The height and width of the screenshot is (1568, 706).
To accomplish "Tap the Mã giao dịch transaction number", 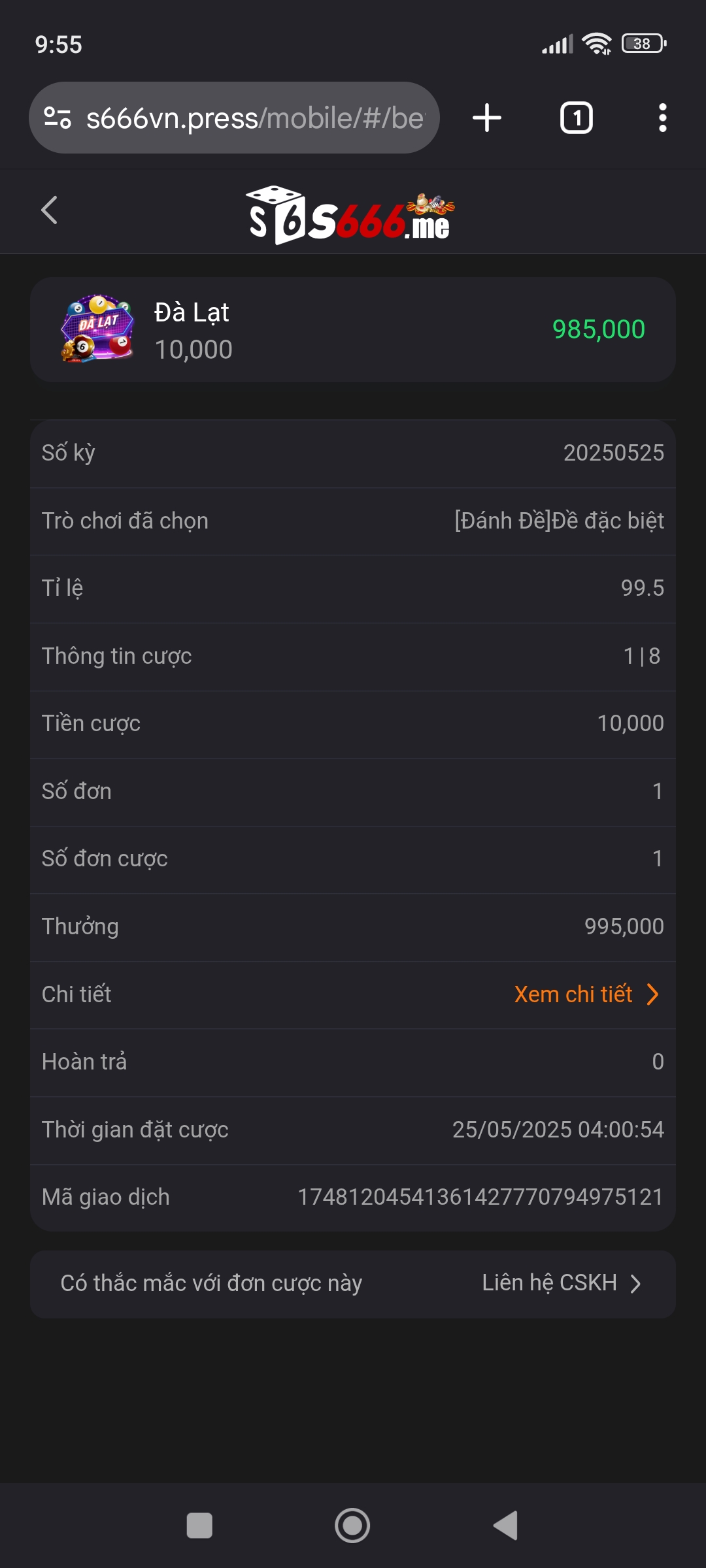I will pos(480,1197).
